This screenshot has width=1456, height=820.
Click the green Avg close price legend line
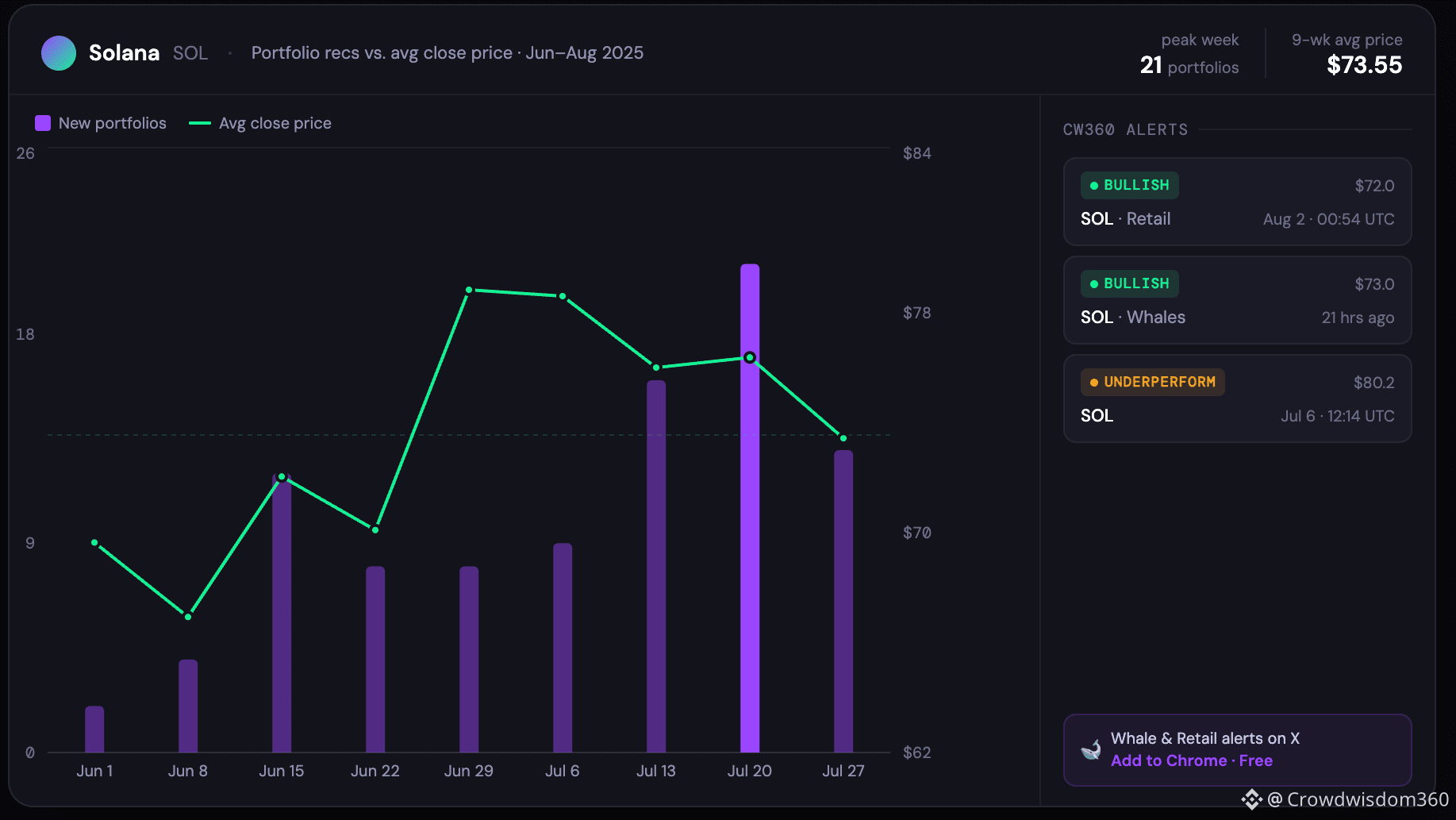point(199,123)
